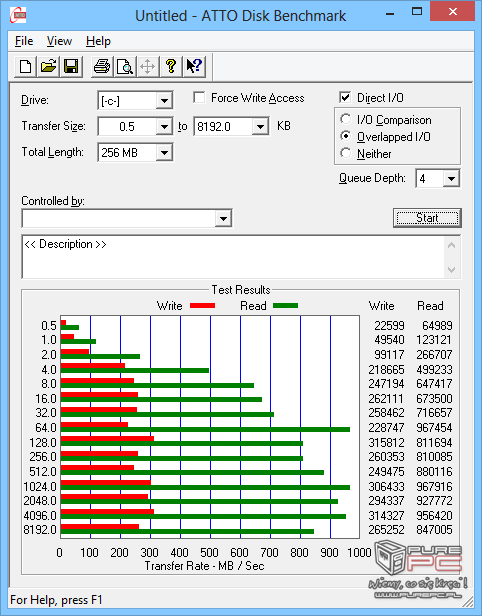This screenshot has height=616, width=482.
Task: Click the red Write legend swatch
Action: 203,306
